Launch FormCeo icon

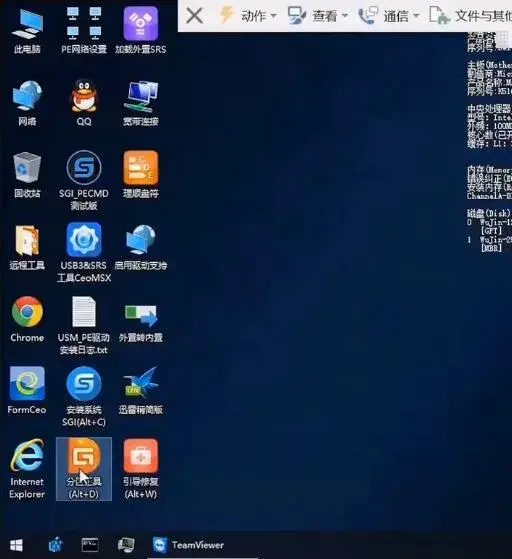coord(27,391)
